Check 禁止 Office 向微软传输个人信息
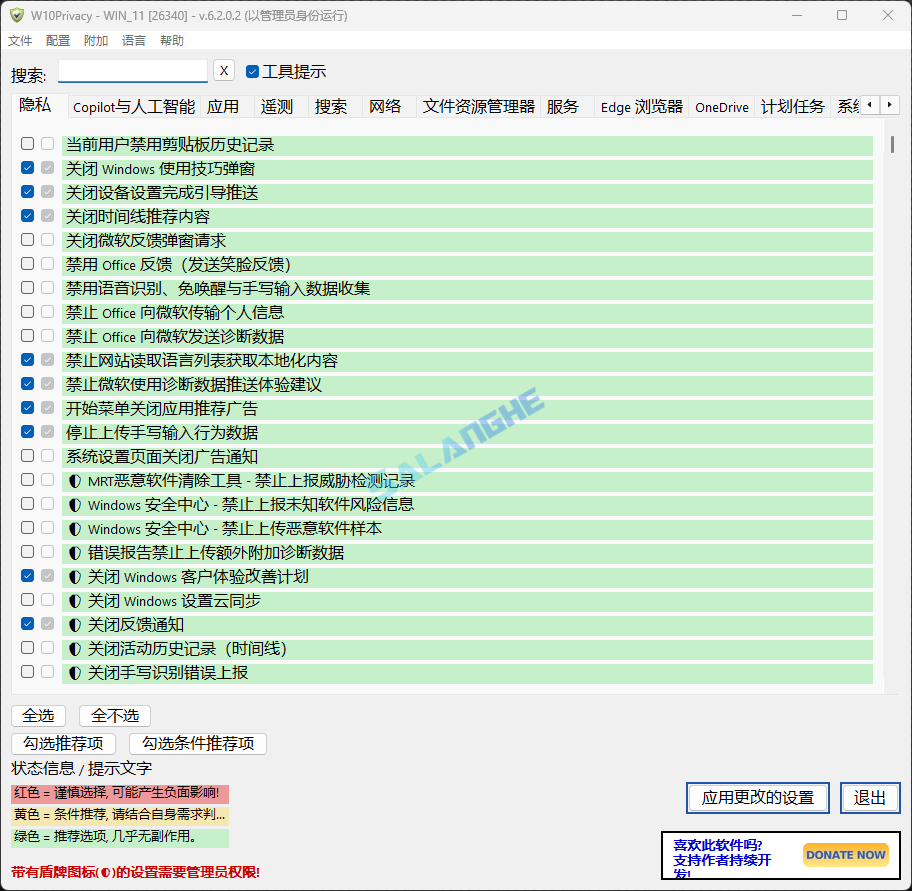 [27, 312]
